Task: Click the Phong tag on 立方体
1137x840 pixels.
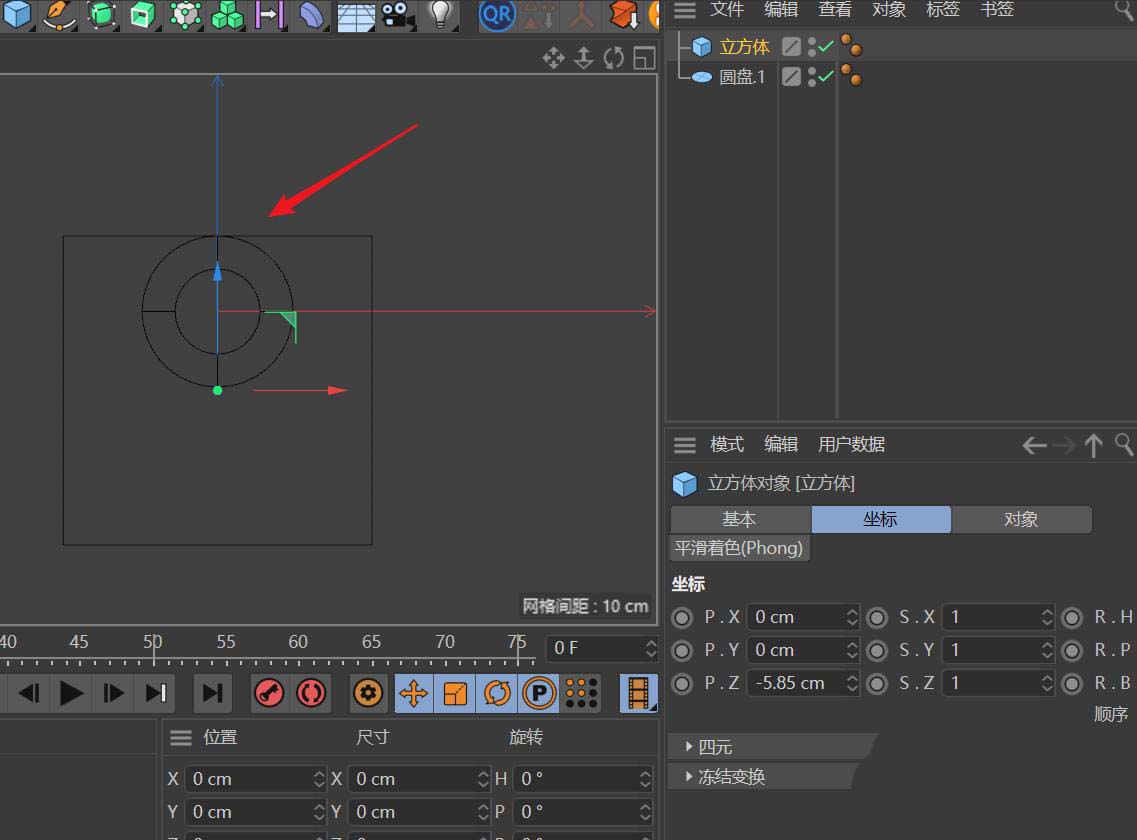Action: click(x=851, y=46)
